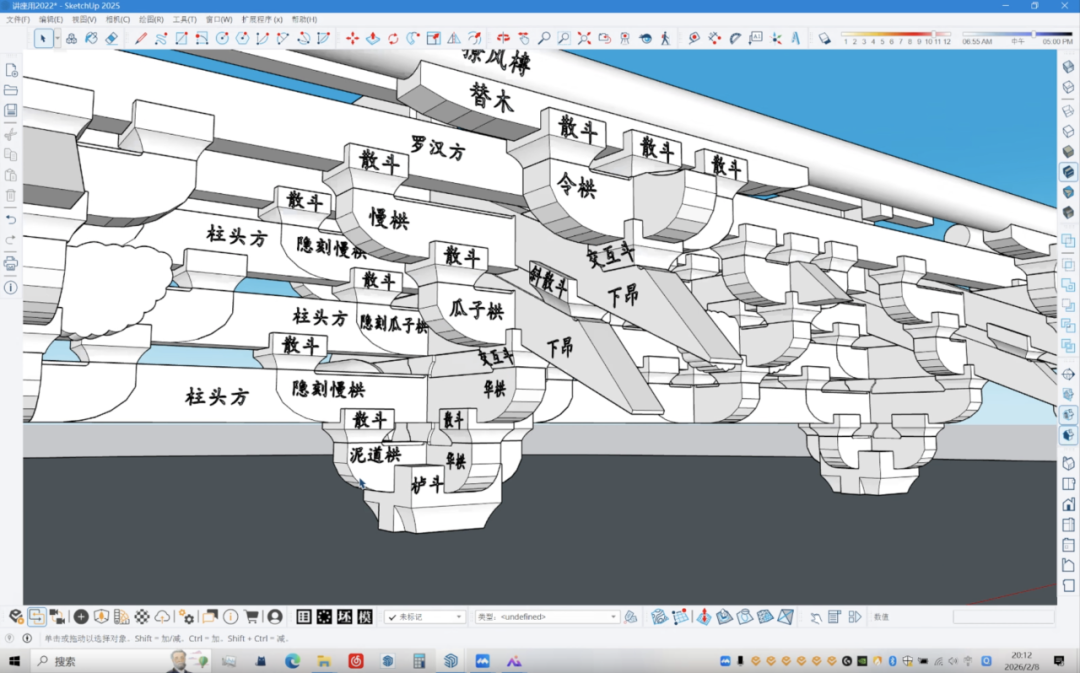Open the Windows Start menu
1080x673 pixels.
(x=14, y=661)
